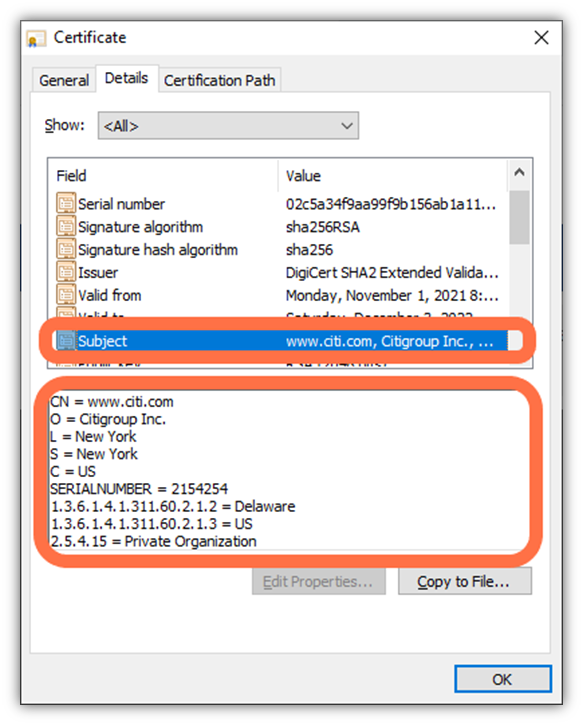Screen dimensions: 583x725
Task: Click the 1.3.6.1.4.1.311.60.2.1.2 = Delaware line
Action: coord(173,506)
